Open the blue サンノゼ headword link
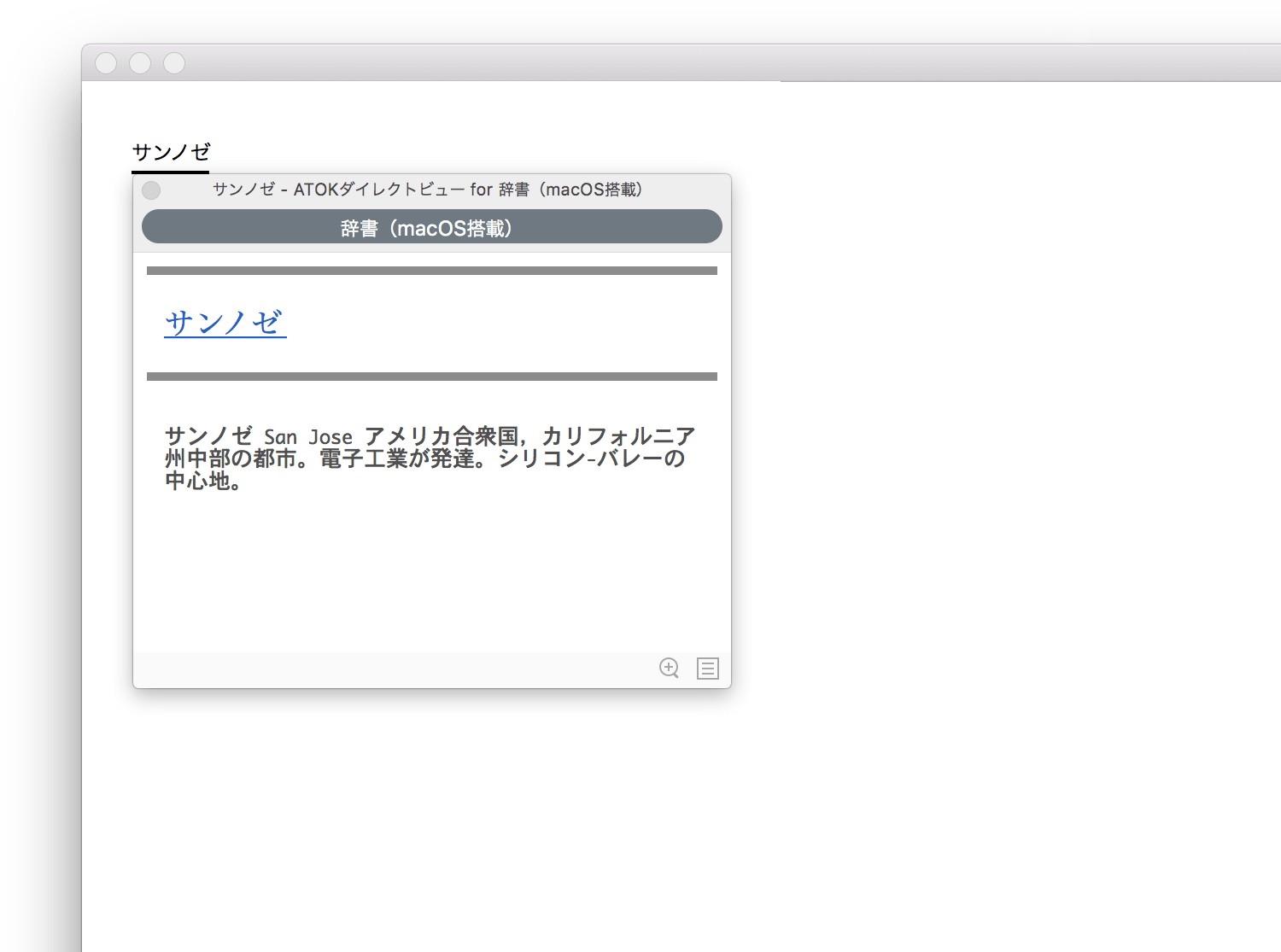 point(225,323)
